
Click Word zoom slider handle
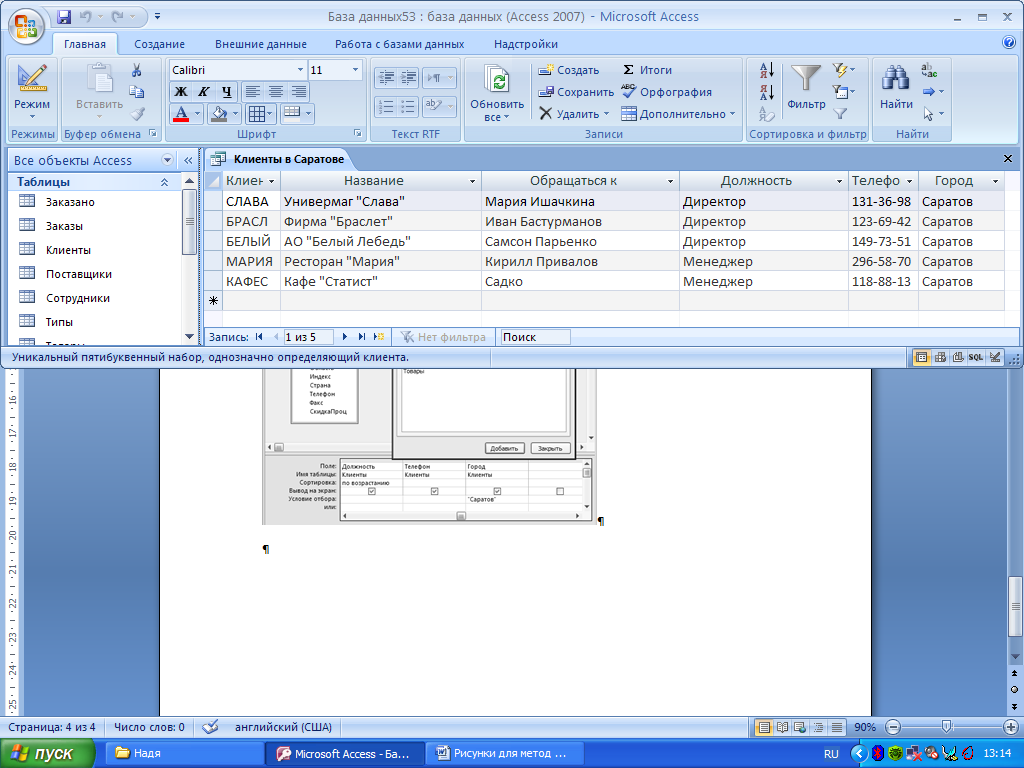coord(946,726)
